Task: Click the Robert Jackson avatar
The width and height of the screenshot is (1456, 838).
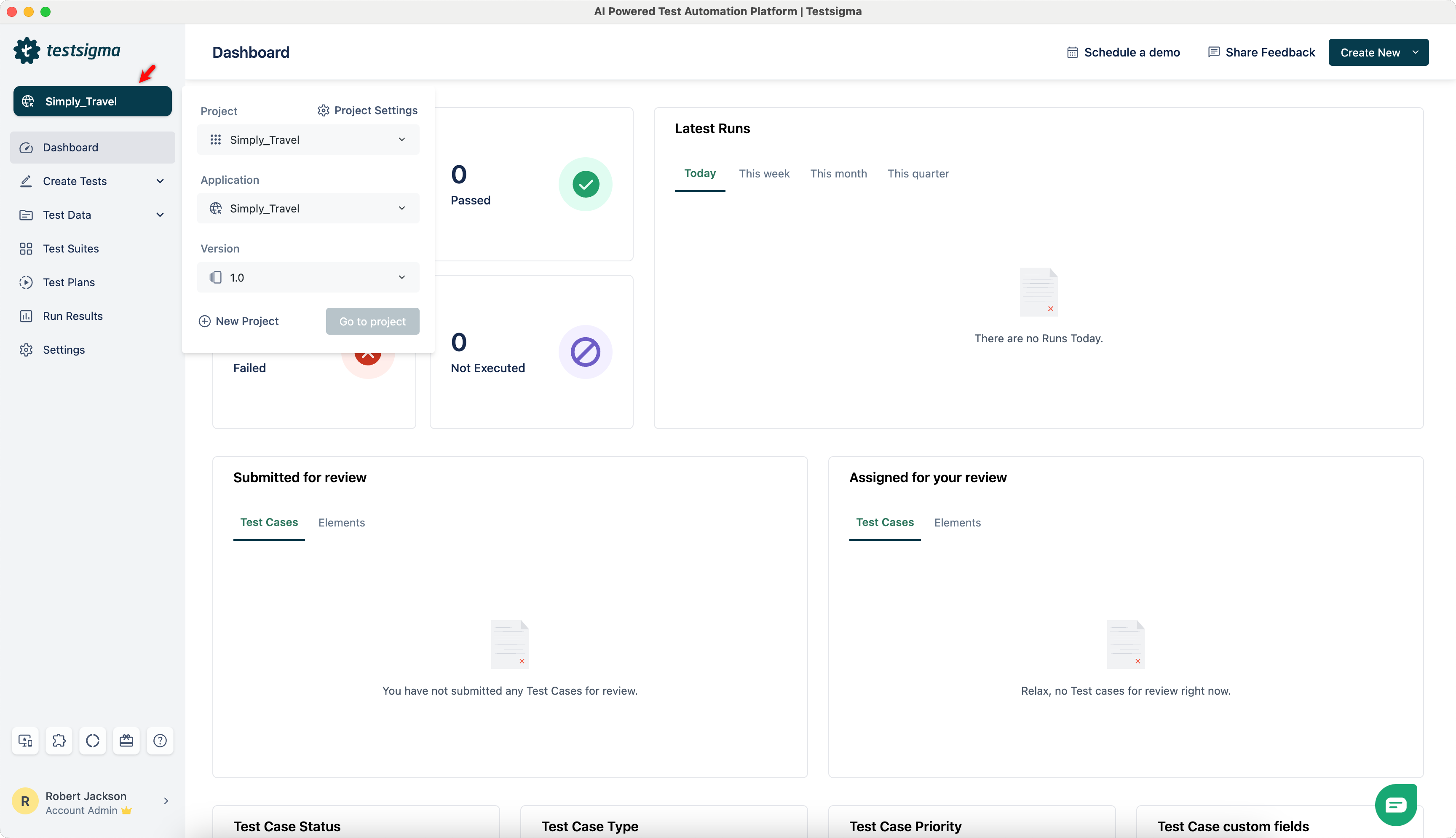Action: 25,801
